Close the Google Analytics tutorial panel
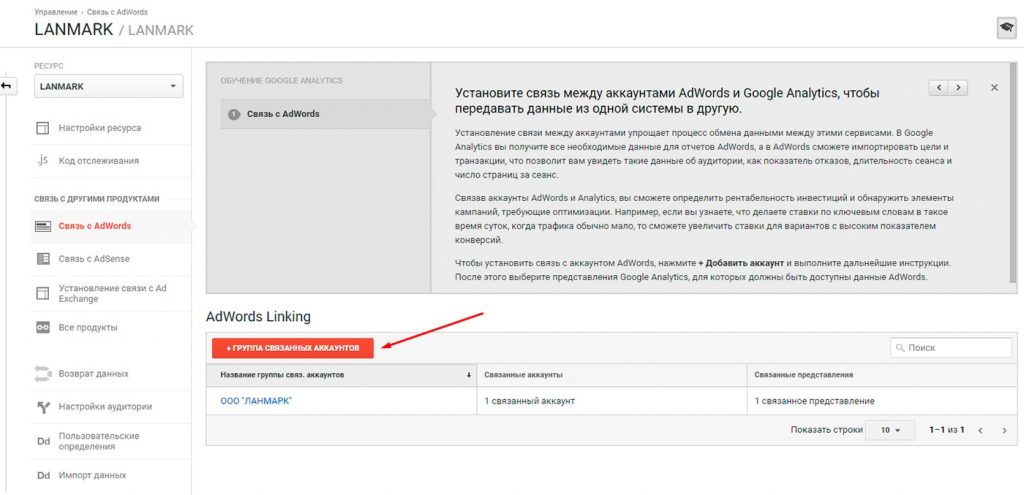 pos(994,88)
